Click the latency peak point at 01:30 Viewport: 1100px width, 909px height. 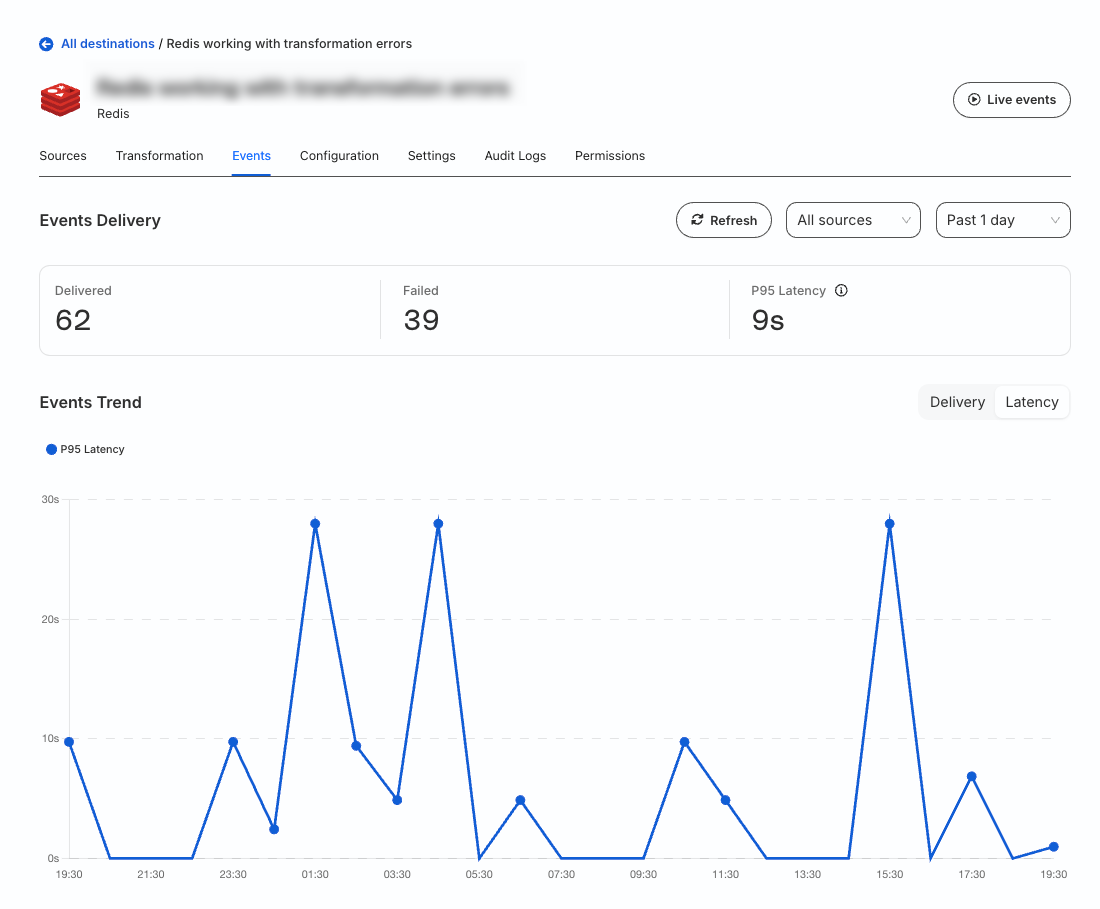pyautogui.click(x=315, y=524)
